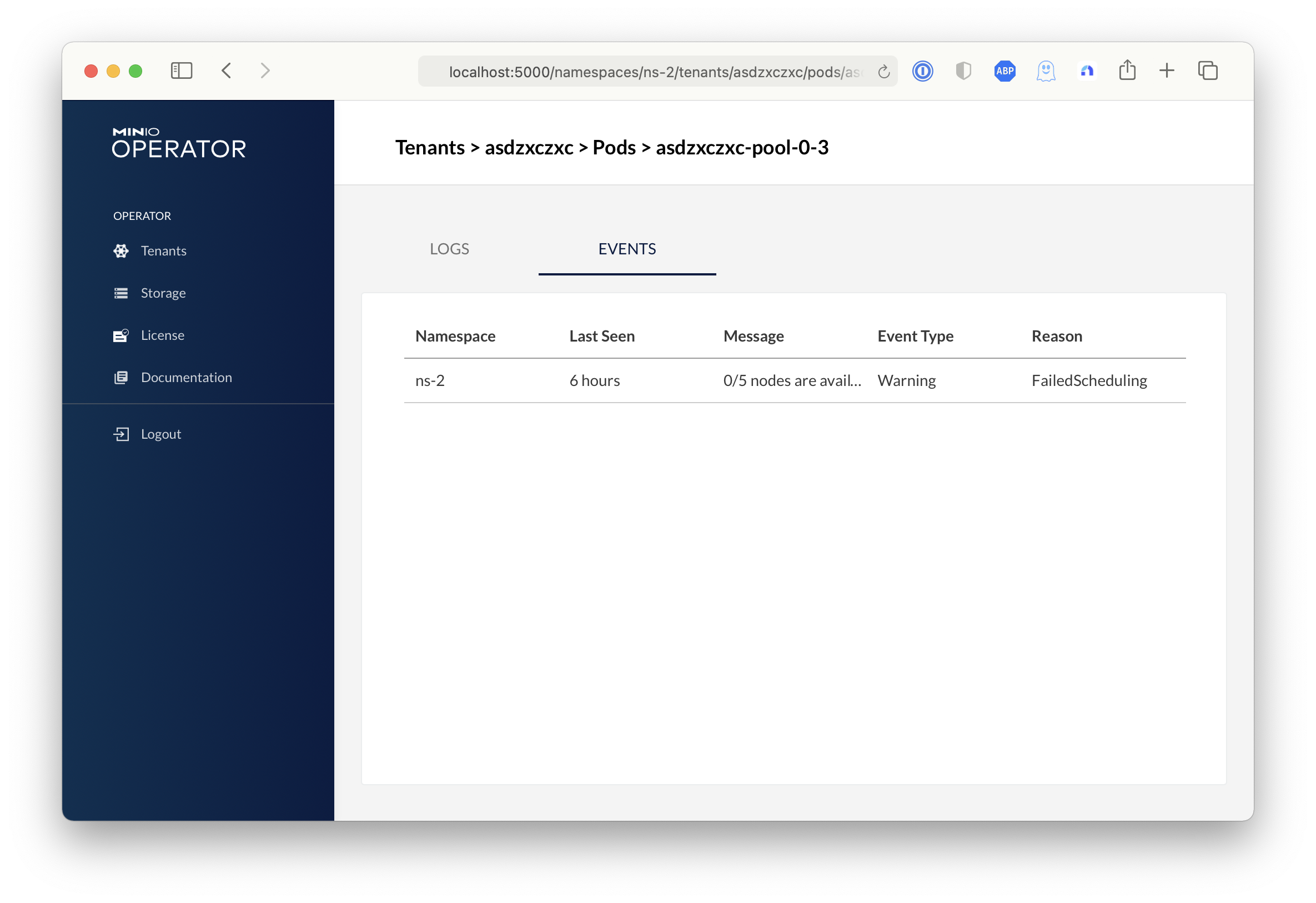This screenshot has height=903, width=1316.
Task: Click the FailedScheduling reason cell
Action: (1089, 380)
